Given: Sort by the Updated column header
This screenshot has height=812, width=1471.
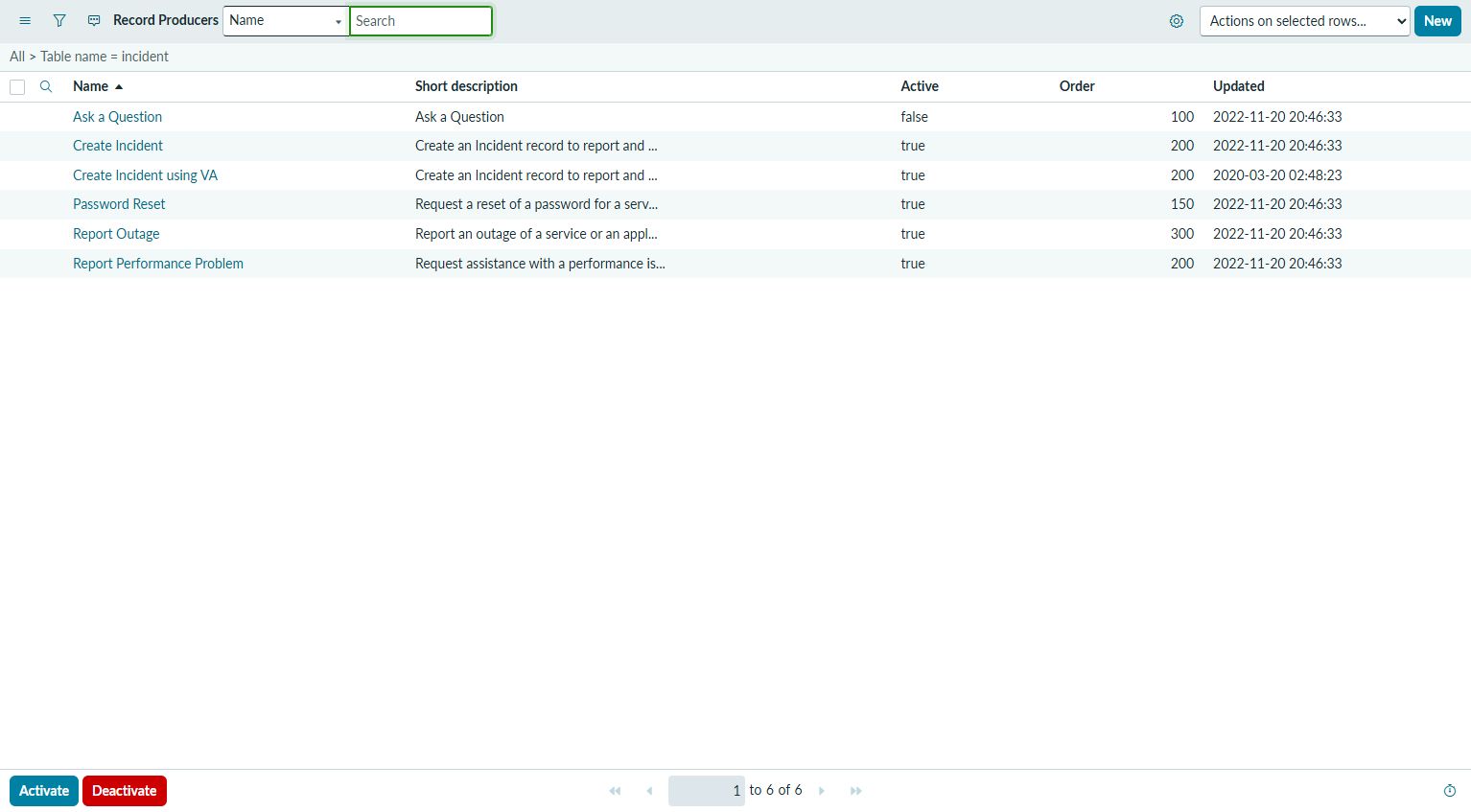Looking at the screenshot, I should tap(1239, 86).
